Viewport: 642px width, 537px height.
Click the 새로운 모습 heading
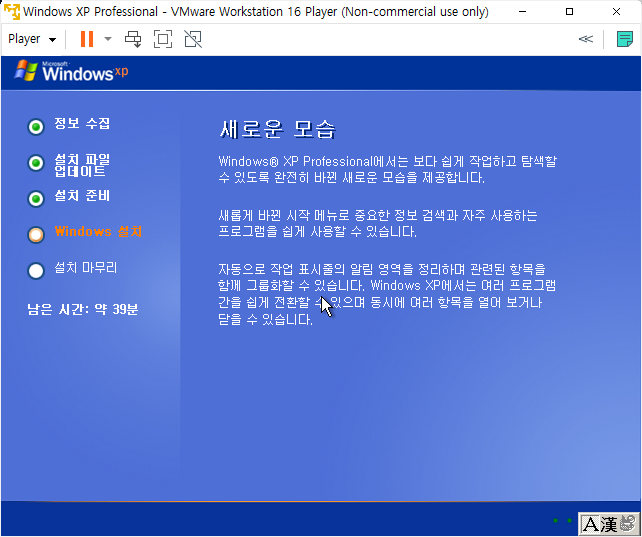(x=278, y=130)
